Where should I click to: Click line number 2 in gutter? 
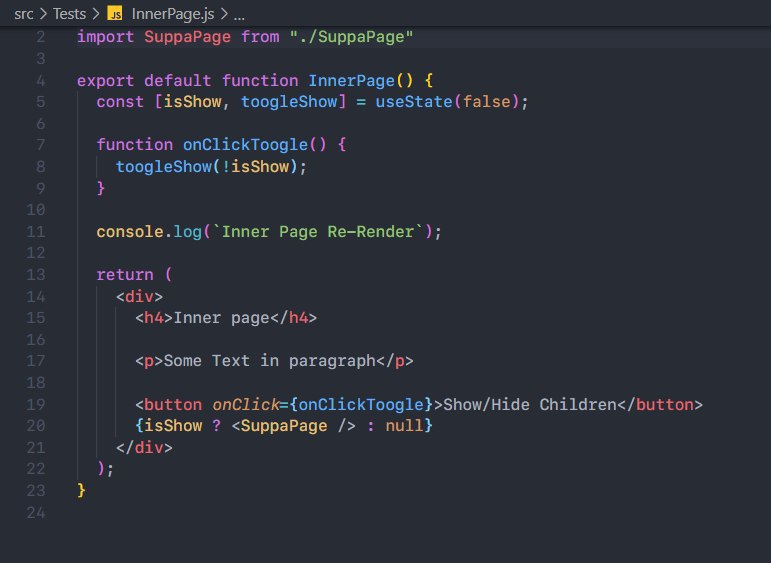point(40,37)
